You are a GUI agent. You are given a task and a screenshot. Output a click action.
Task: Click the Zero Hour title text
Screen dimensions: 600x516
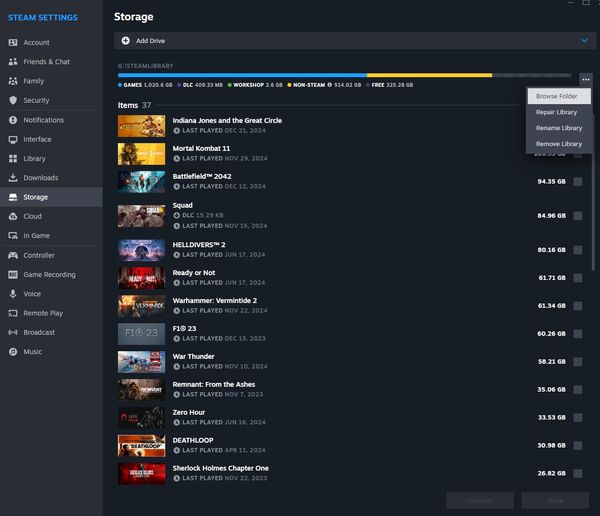click(x=189, y=412)
